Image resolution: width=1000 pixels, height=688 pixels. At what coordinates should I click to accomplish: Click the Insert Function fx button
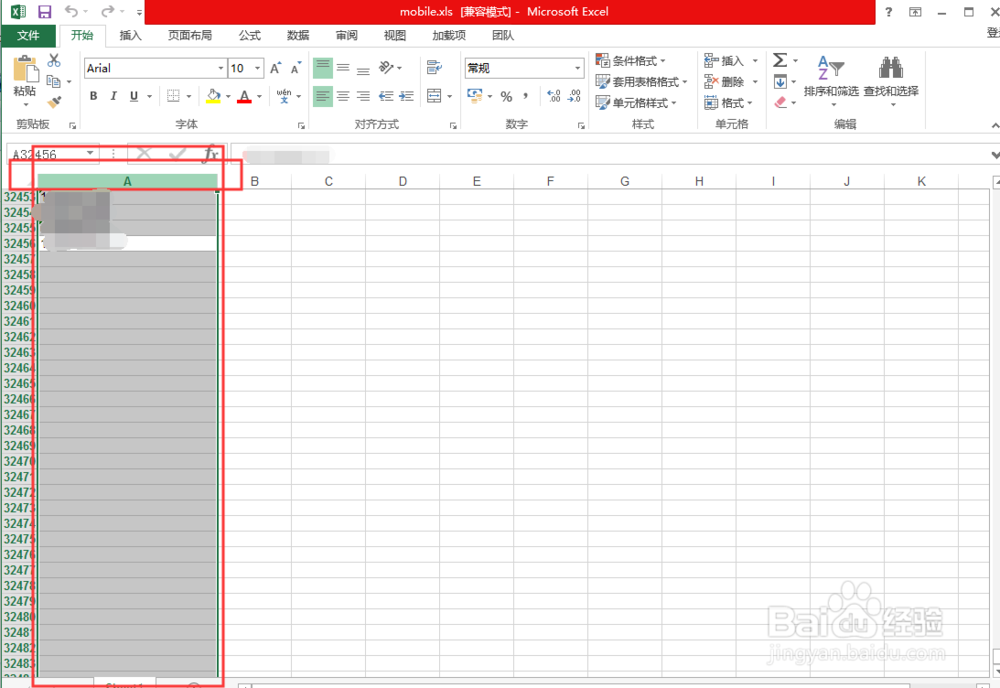pos(211,154)
